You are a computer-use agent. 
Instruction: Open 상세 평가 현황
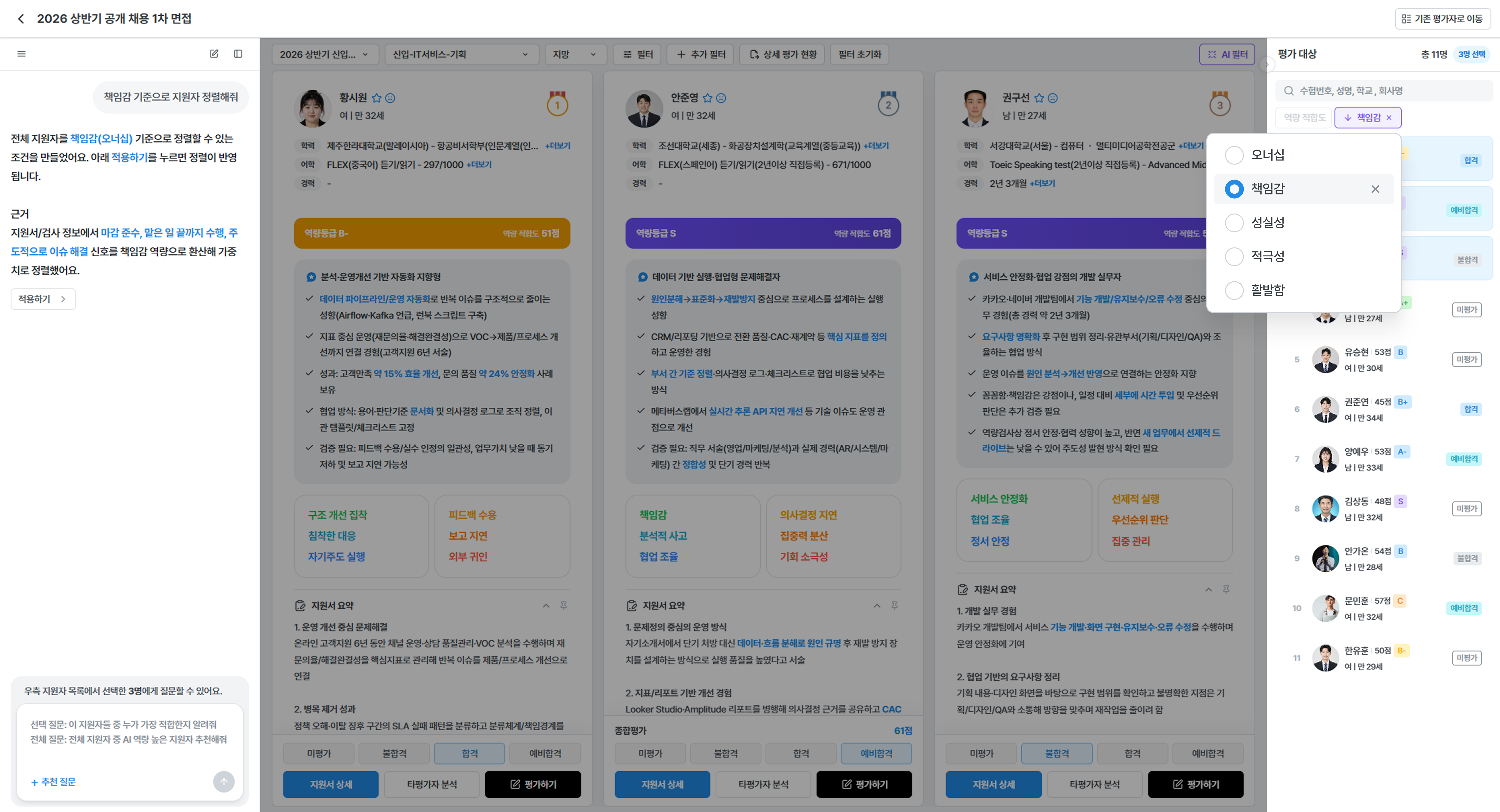point(782,54)
